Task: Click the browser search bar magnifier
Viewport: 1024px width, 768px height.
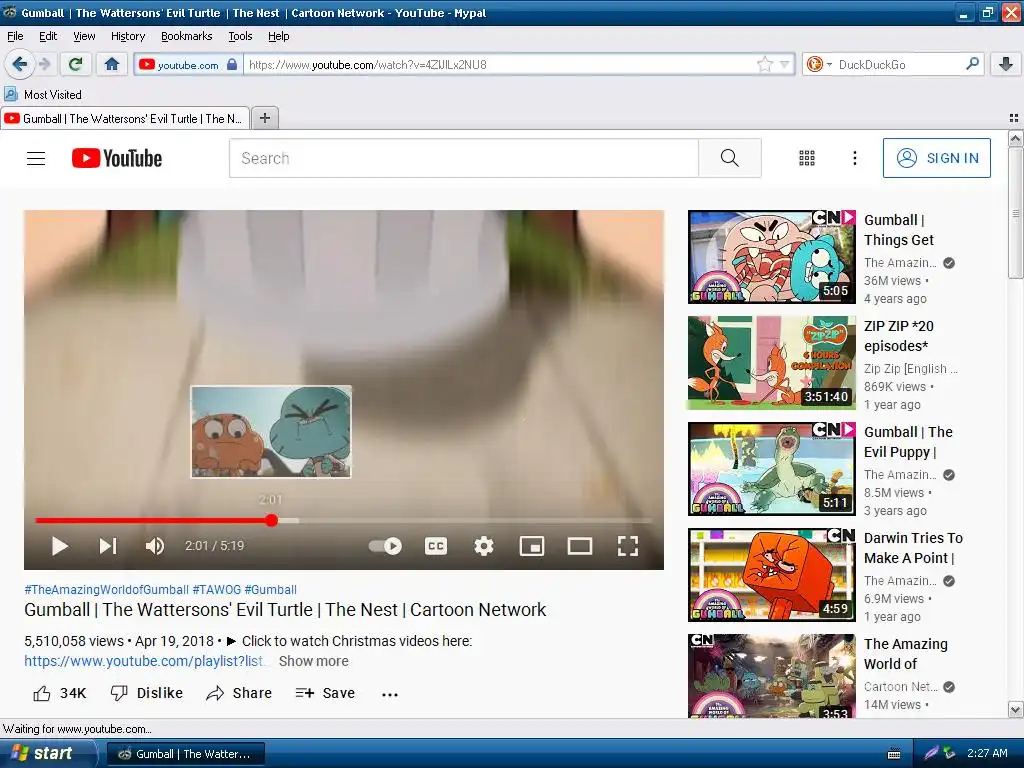Action: click(972, 64)
